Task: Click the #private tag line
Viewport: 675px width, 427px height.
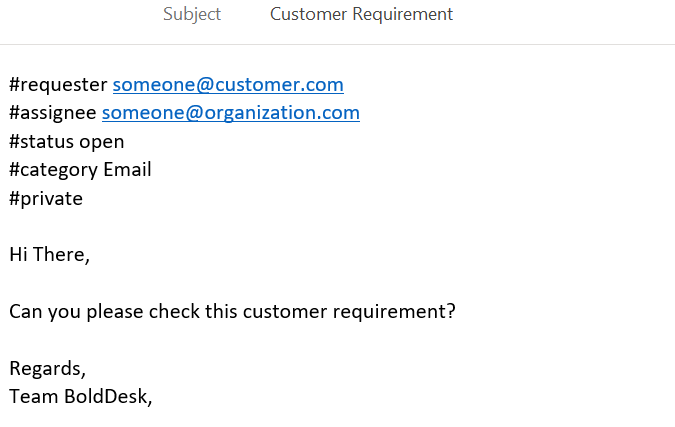Action: pos(46,199)
